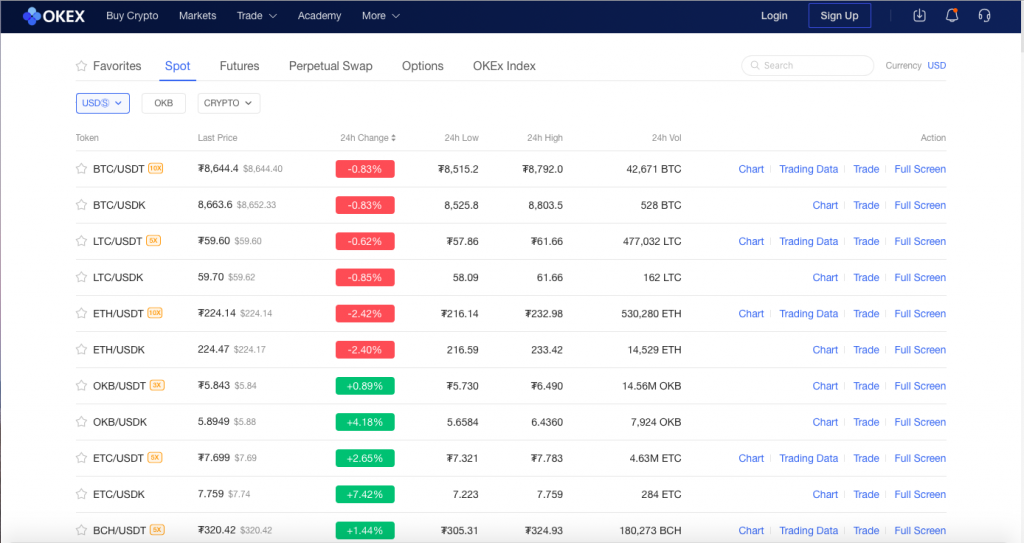
Task: Click the +7.42% change badge for ETC/USDK
Action: [365, 495]
